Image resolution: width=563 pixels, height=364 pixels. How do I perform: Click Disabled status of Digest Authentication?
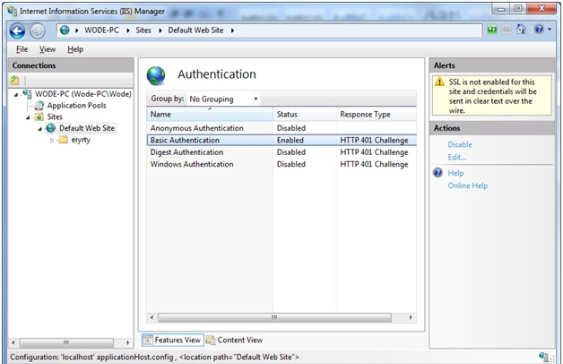point(291,152)
